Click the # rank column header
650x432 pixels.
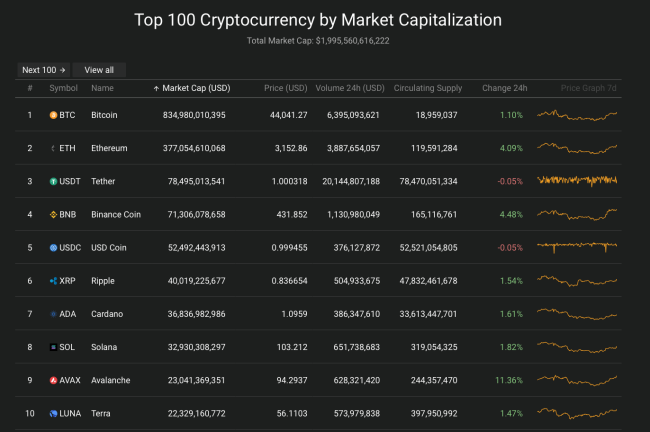click(30, 88)
